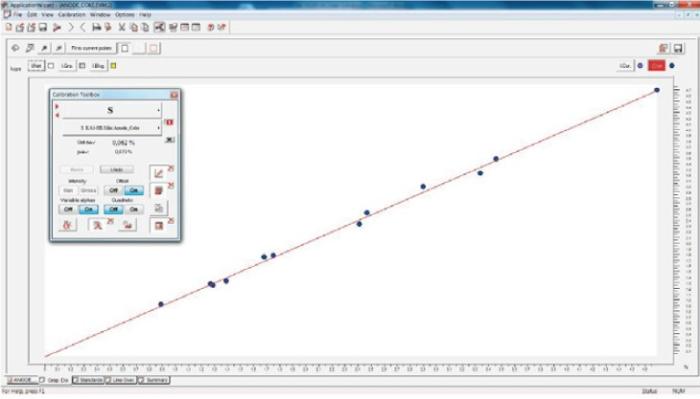Click the Save icon in the main toolbar
700x399 pixels.
point(43,27)
